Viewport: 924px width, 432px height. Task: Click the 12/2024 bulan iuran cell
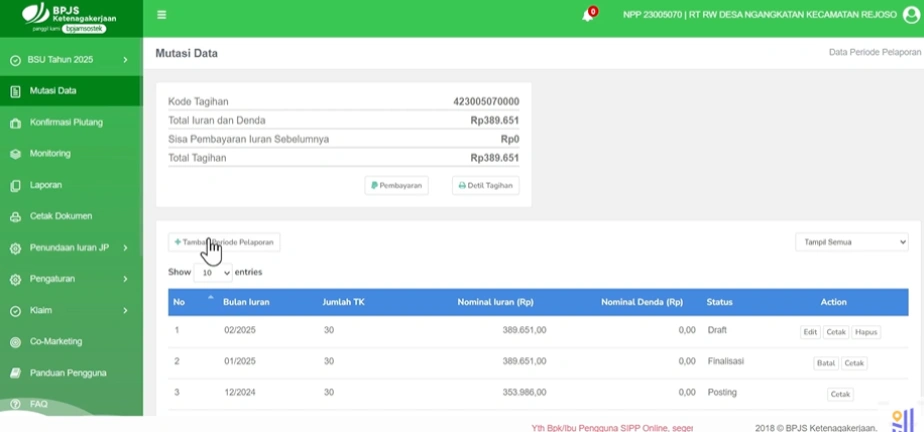[240, 393]
